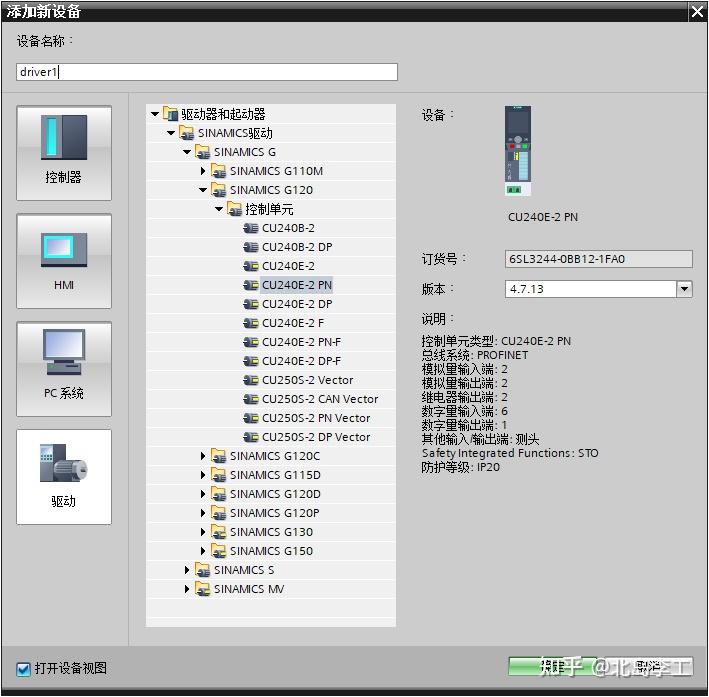709x697 pixels.
Task: Toggle the 打开设备视图 checkbox
Action: point(23,669)
